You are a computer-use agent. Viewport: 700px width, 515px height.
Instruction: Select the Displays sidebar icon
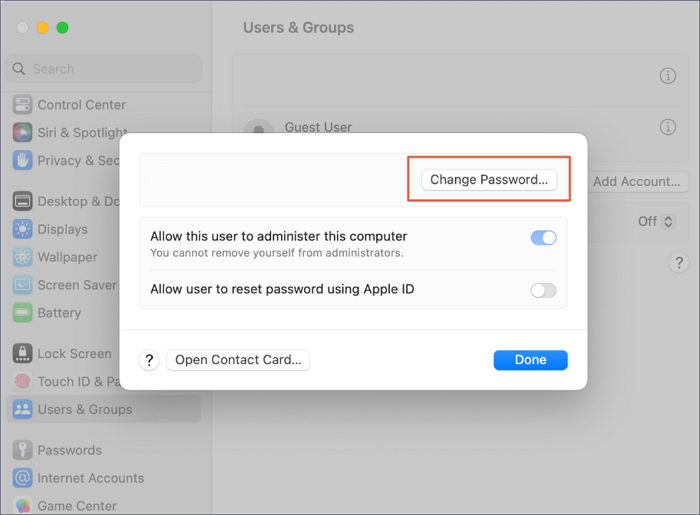22,229
